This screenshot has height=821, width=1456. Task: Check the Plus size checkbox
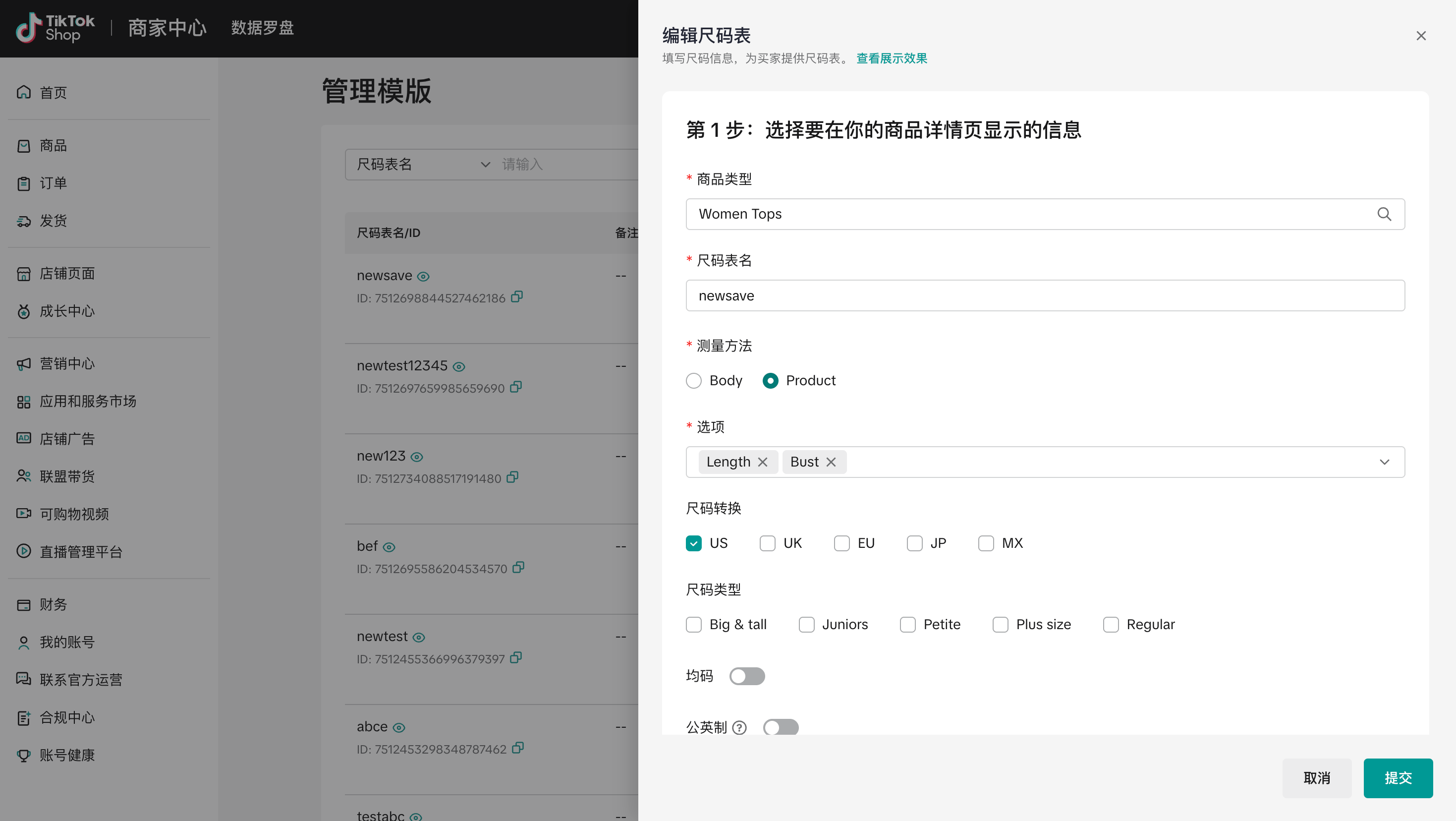pos(1000,624)
